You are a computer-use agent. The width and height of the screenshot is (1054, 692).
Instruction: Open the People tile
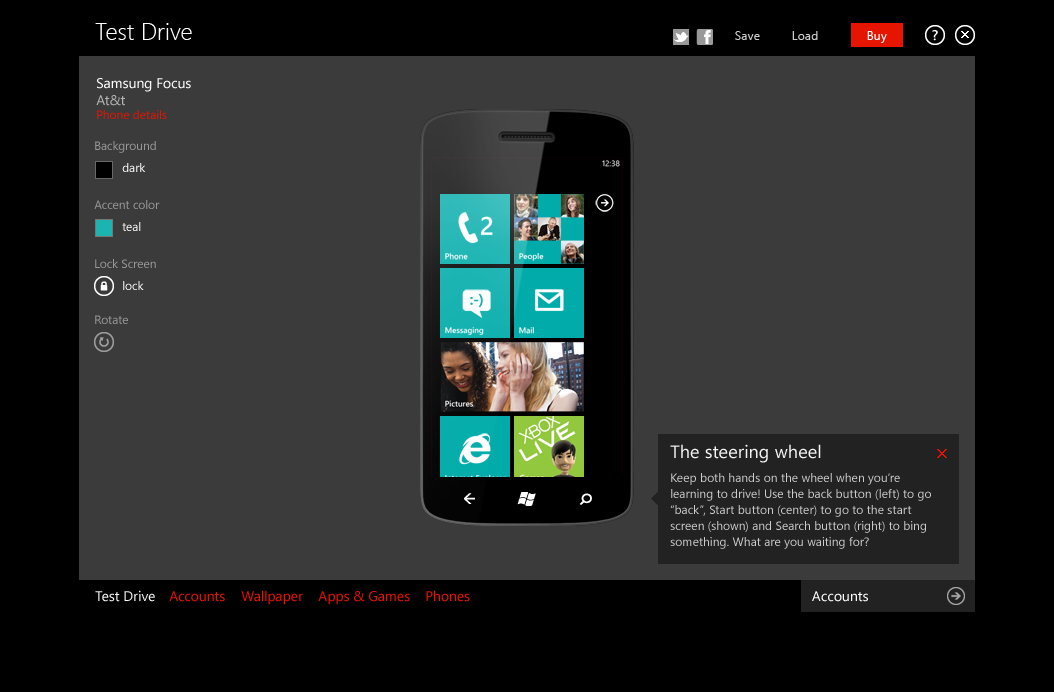point(549,229)
